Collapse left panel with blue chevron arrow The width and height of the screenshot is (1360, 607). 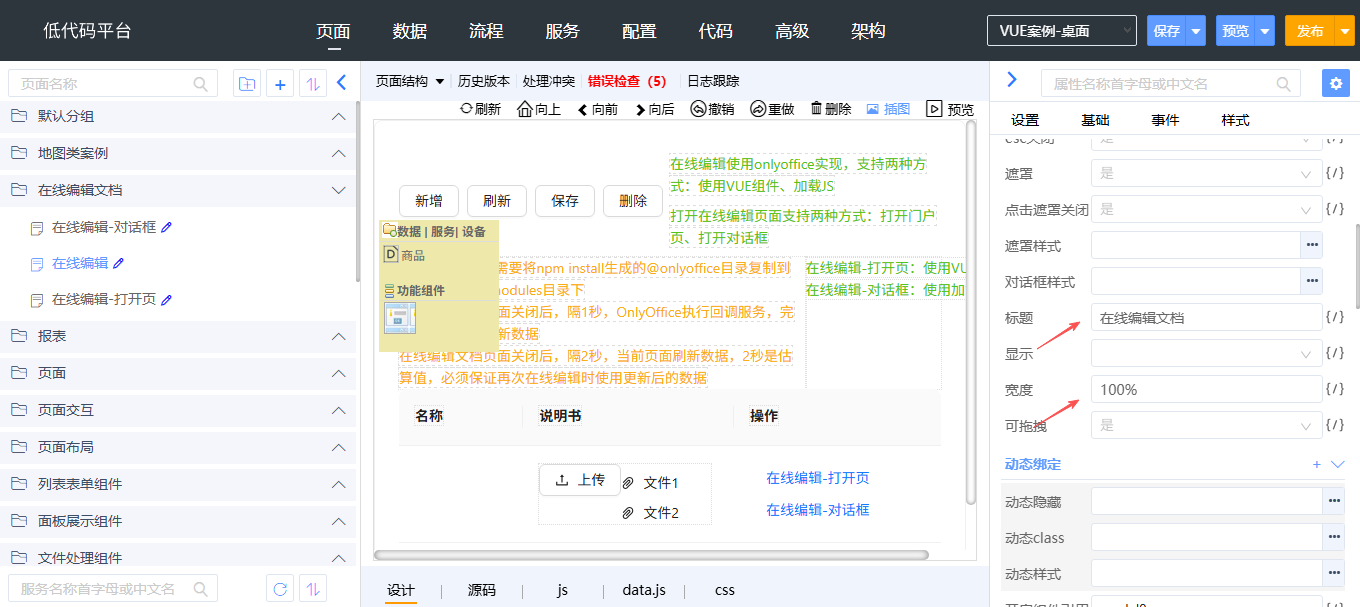[x=341, y=83]
